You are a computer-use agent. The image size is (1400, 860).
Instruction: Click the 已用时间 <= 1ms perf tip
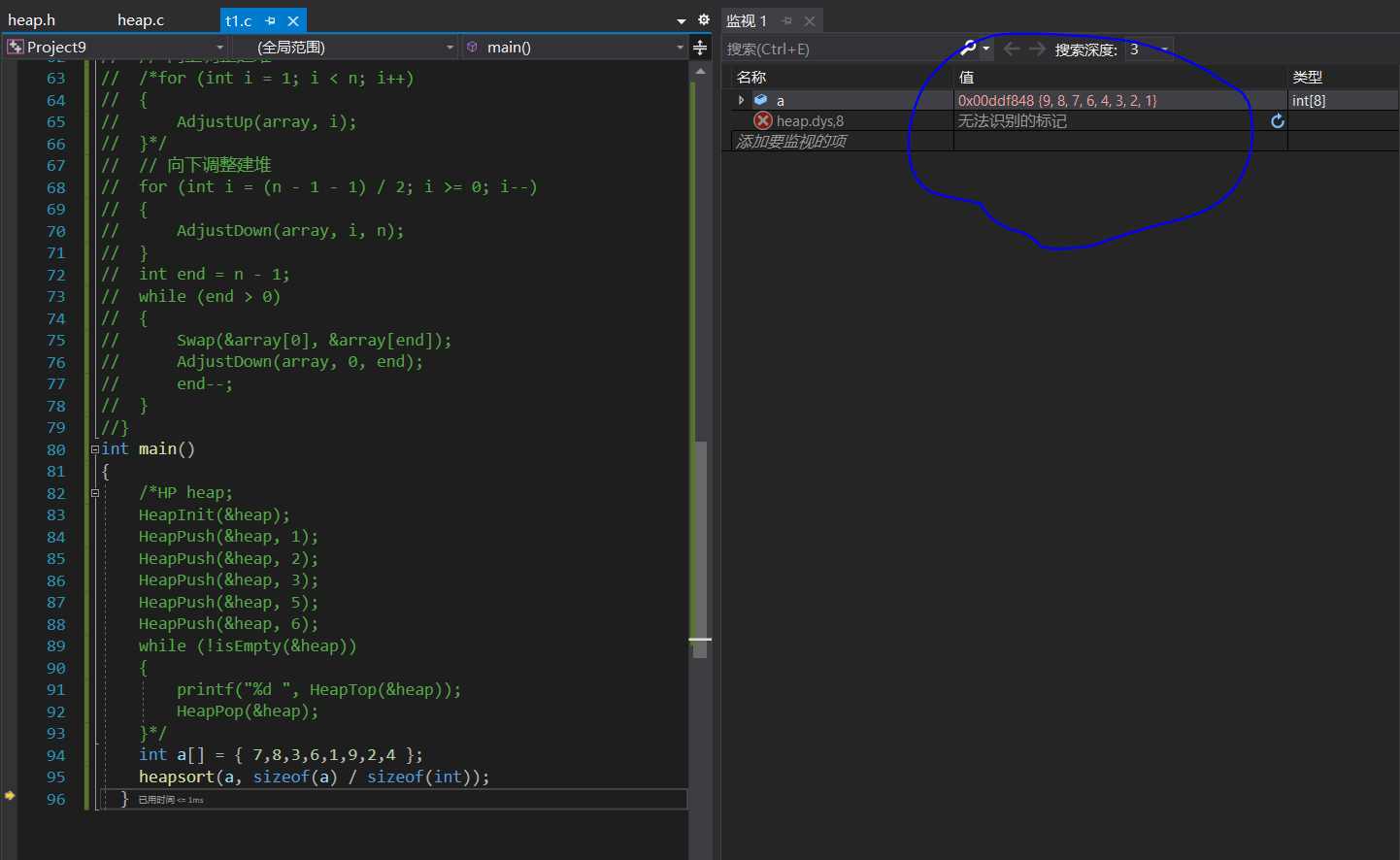pyautogui.click(x=171, y=800)
